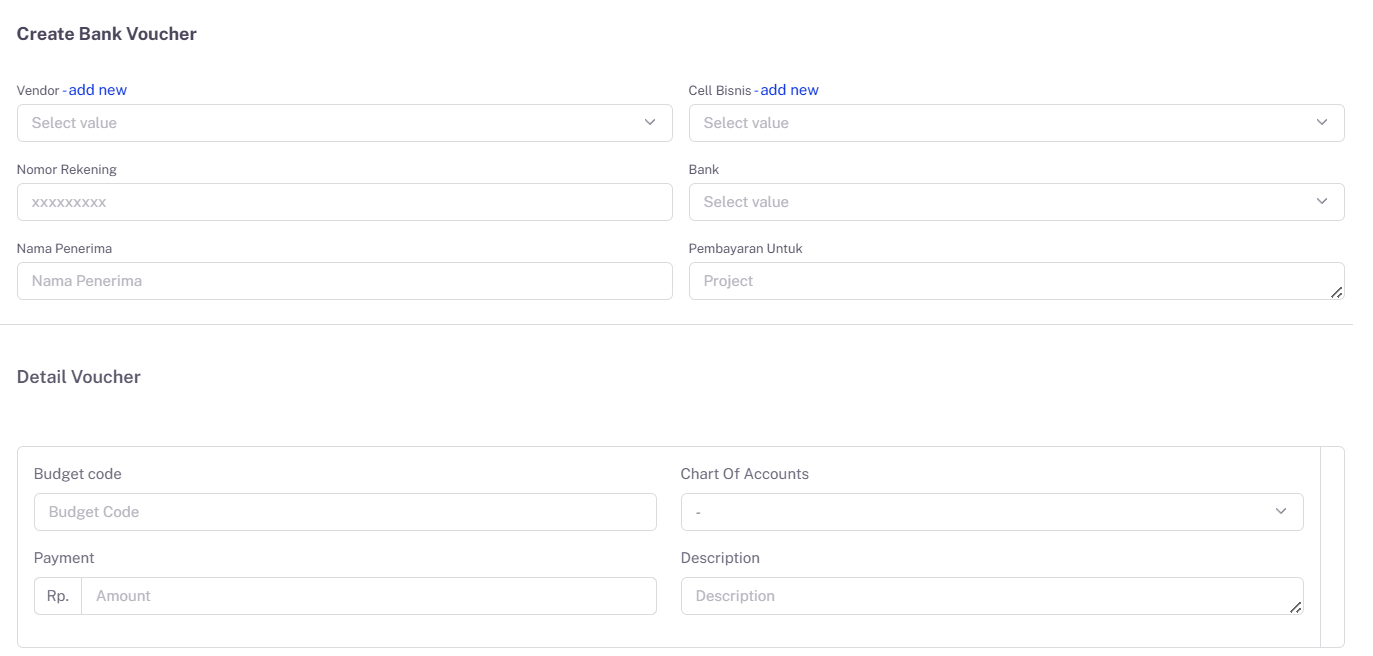1373x656 pixels.
Task: Click 'add new' link beside Cell Bisnis
Action: click(790, 90)
